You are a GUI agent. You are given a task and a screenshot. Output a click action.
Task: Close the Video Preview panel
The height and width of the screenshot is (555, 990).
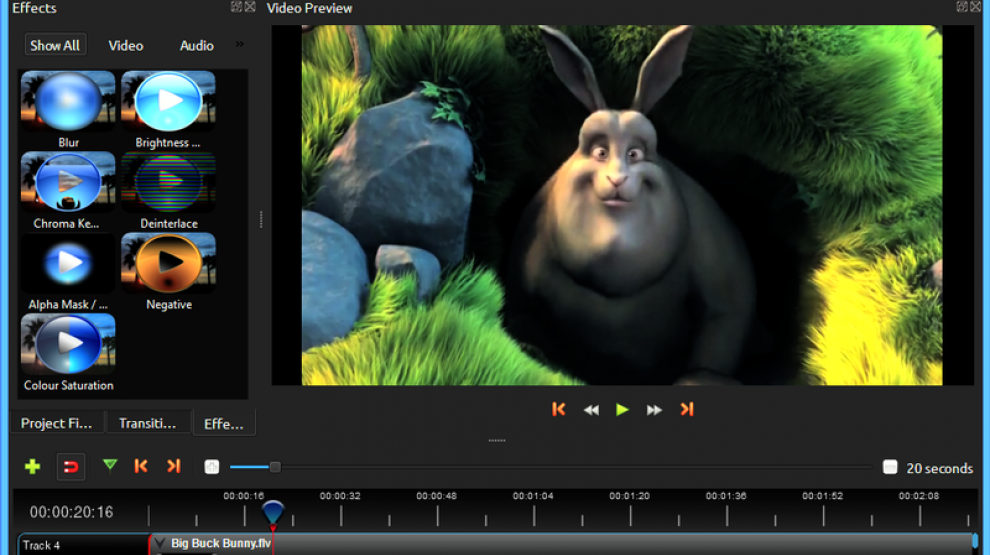[975, 7]
